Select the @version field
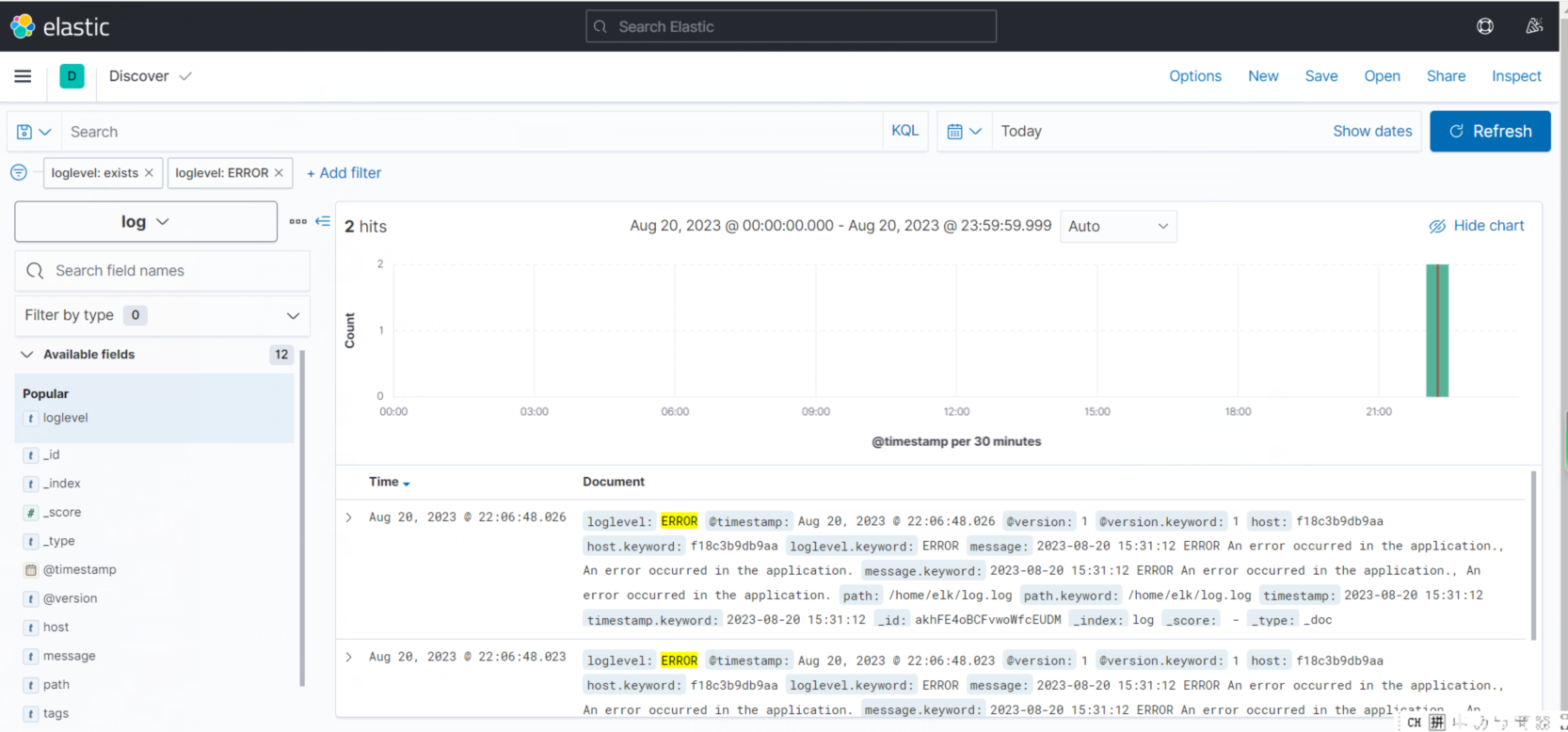 70,598
